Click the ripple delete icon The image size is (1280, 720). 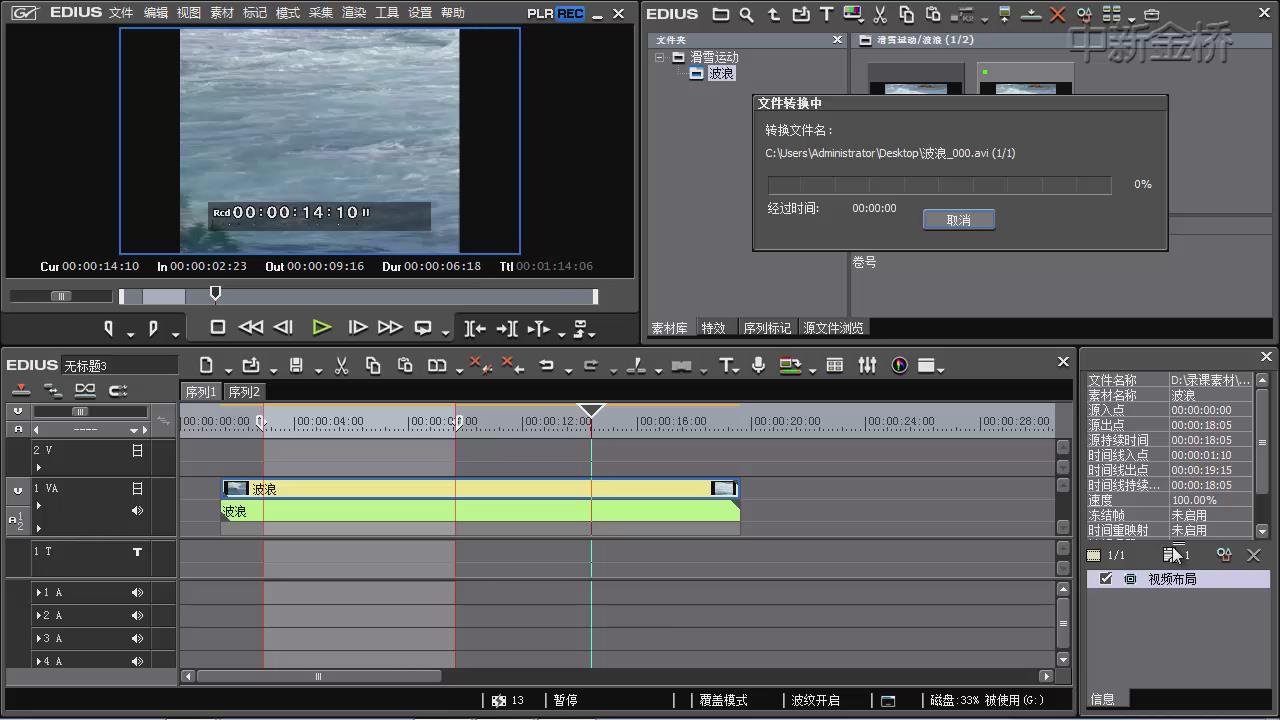pos(510,365)
